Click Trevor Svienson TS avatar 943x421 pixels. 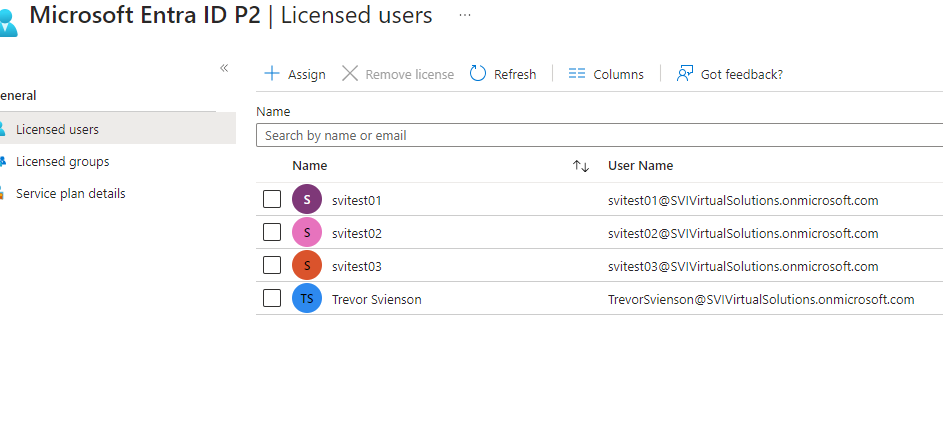(307, 299)
